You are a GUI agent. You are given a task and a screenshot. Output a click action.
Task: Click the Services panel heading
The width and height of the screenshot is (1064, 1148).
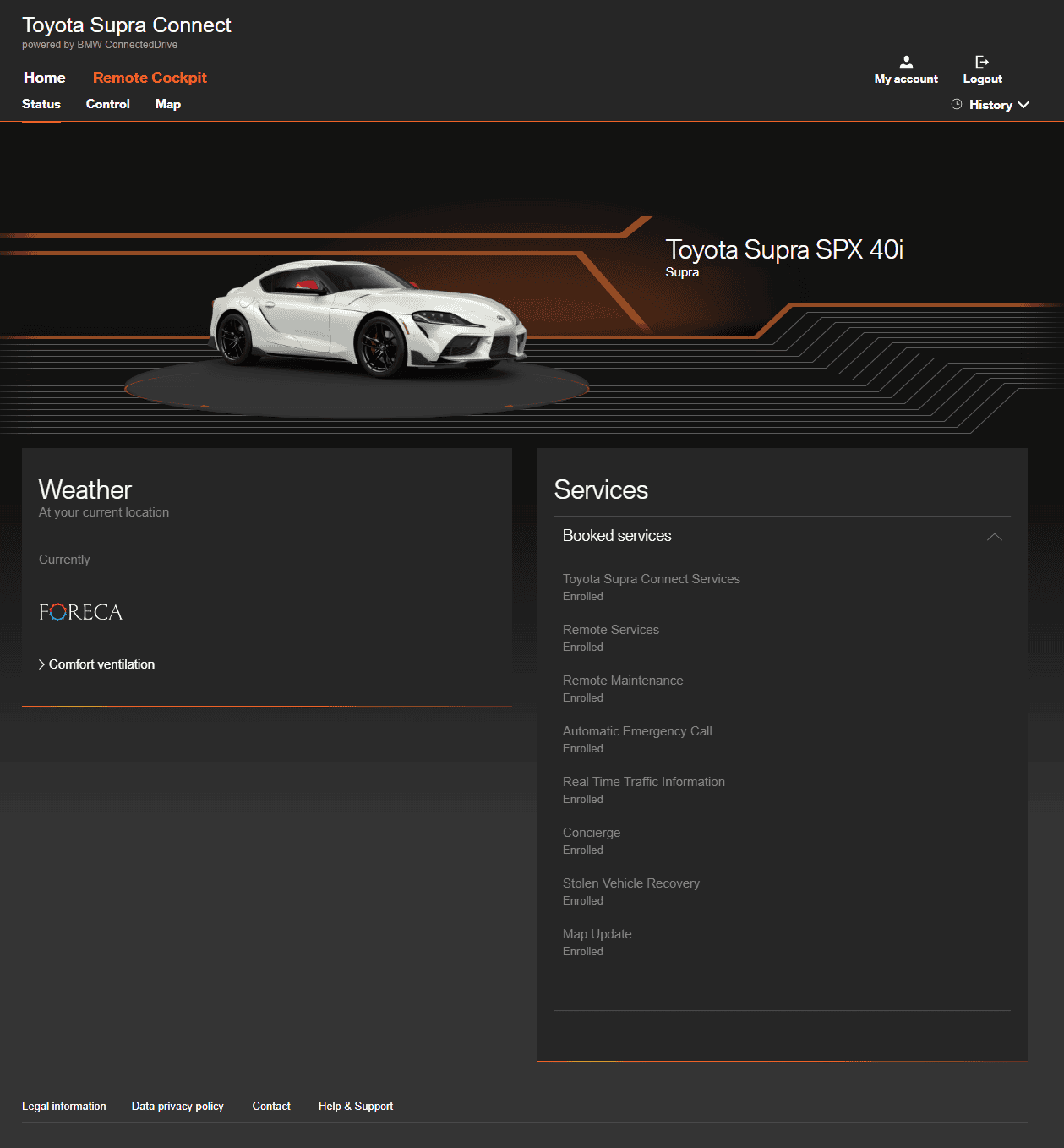click(601, 489)
